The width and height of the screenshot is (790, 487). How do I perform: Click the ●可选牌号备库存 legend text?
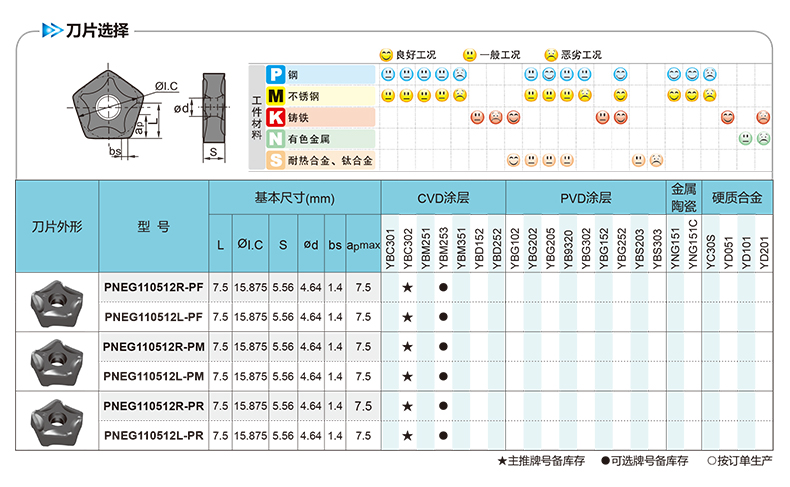[645, 461]
